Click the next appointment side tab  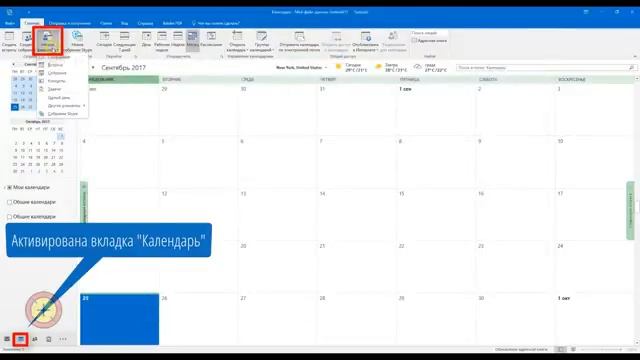[630, 211]
